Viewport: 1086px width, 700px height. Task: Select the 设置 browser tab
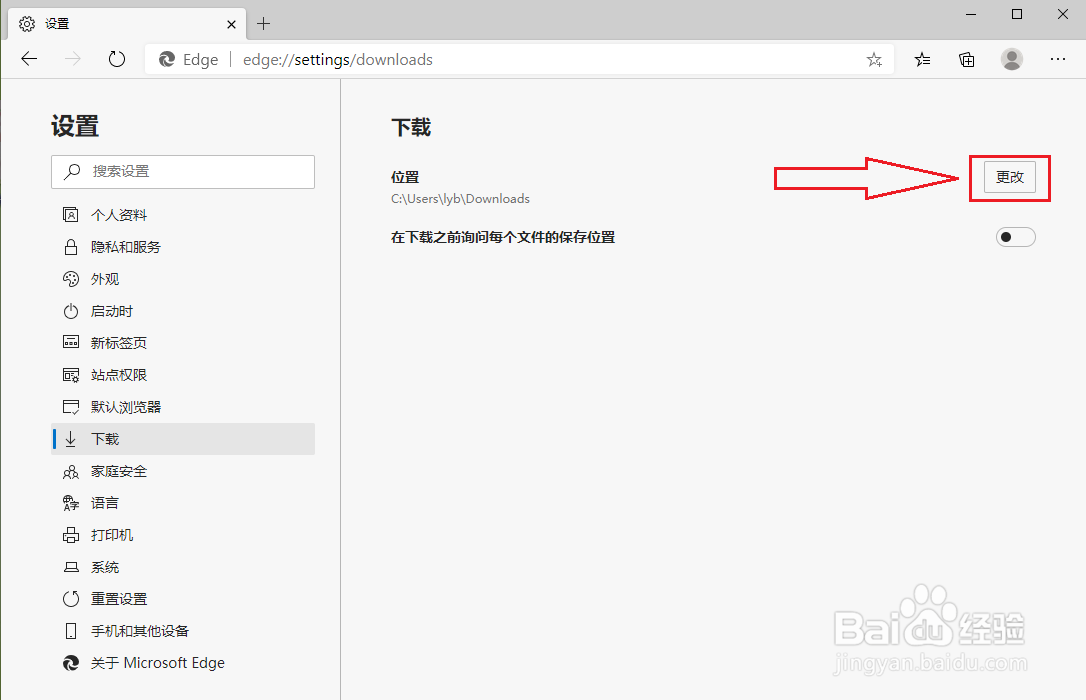pos(127,24)
